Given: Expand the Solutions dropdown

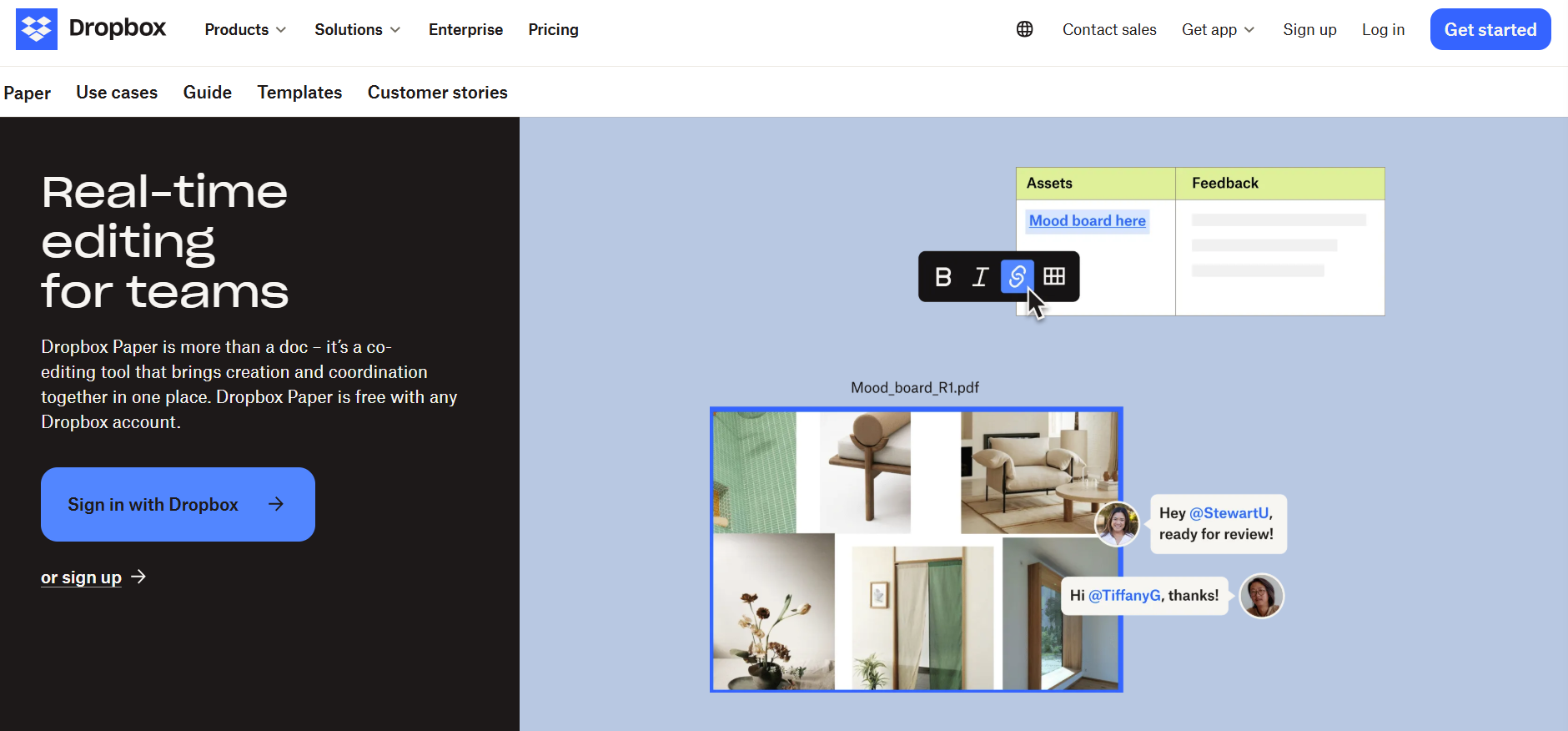Looking at the screenshot, I should (357, 29).
